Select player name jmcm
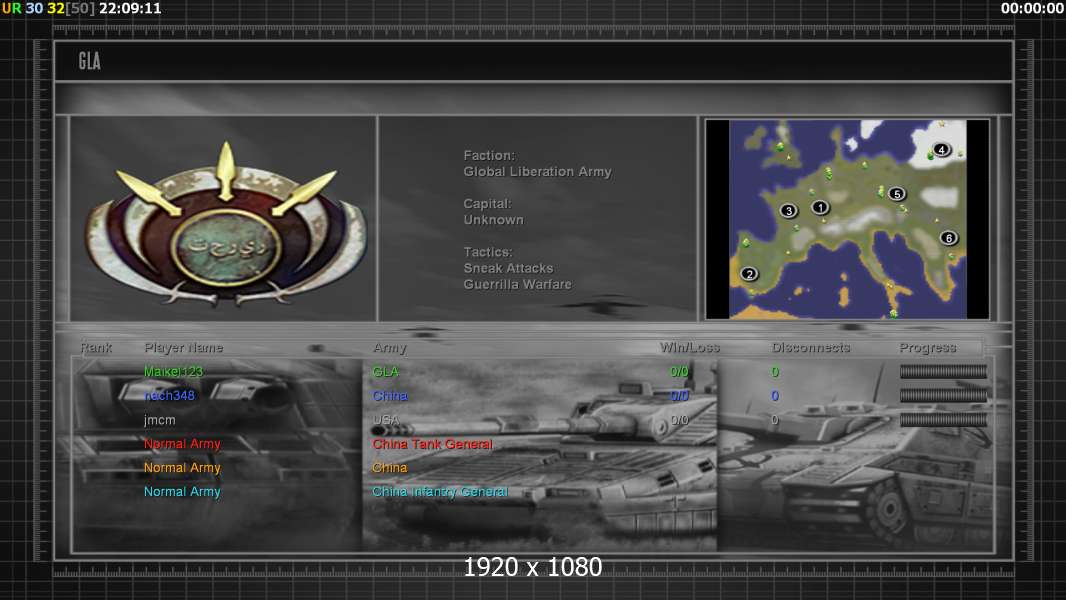The width and height of the screenshot is (1066, 600). (160, 420)
